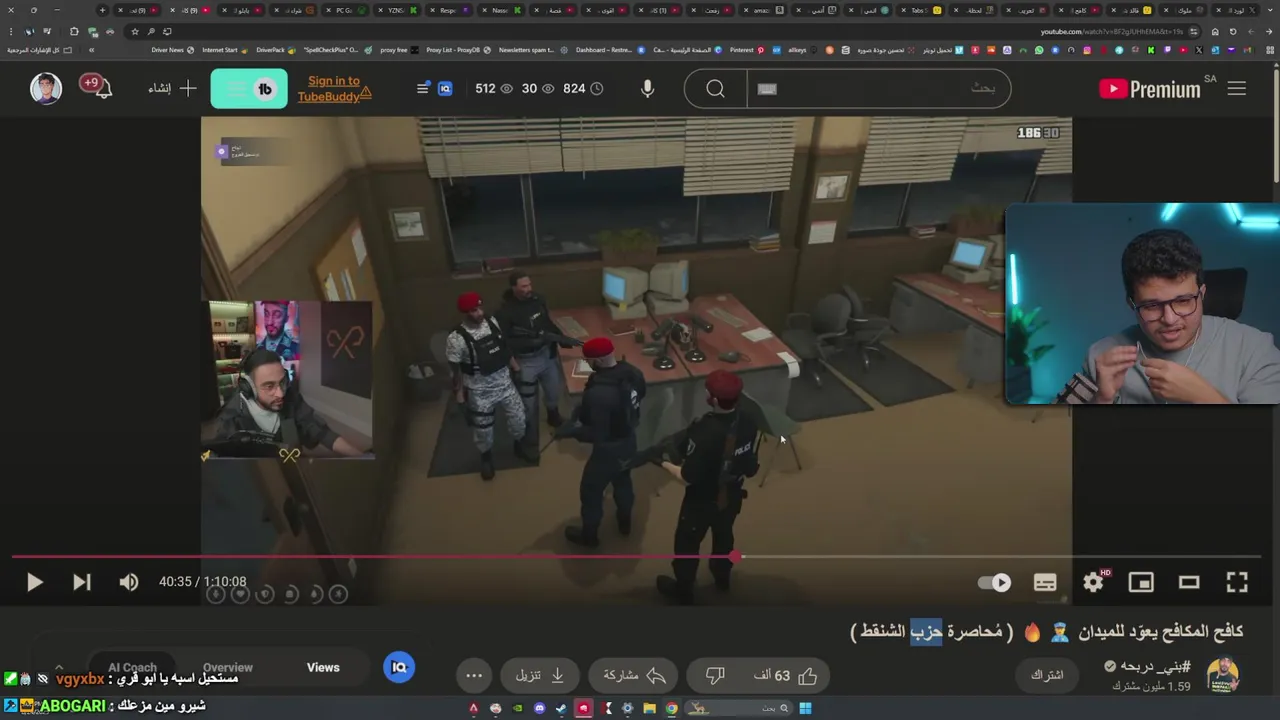
Task: Open Pinterest bookmark
Action: click(x=746, y=49)
